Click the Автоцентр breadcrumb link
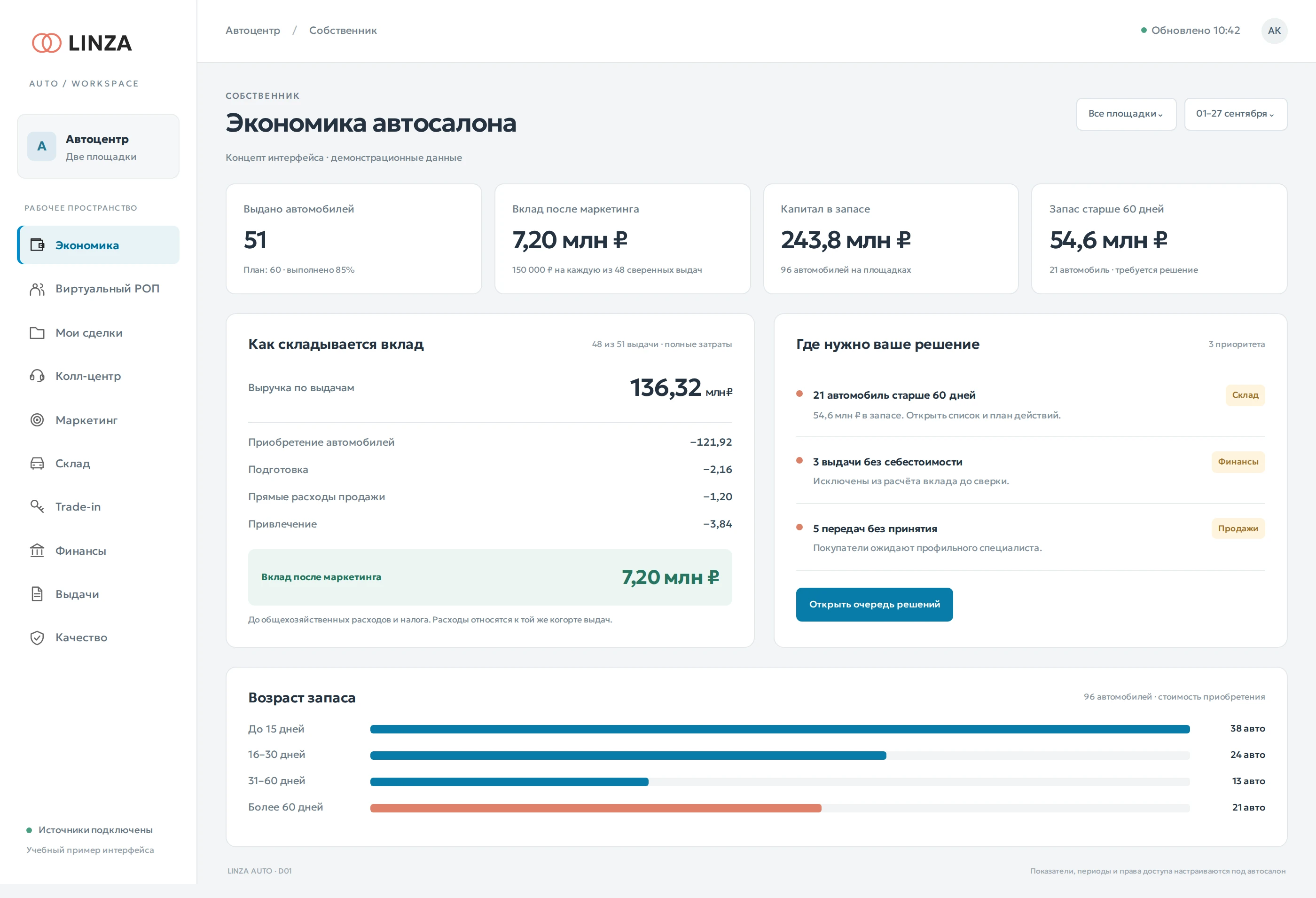This screenshot has width=1316, height=898. (x=252, y=31)
